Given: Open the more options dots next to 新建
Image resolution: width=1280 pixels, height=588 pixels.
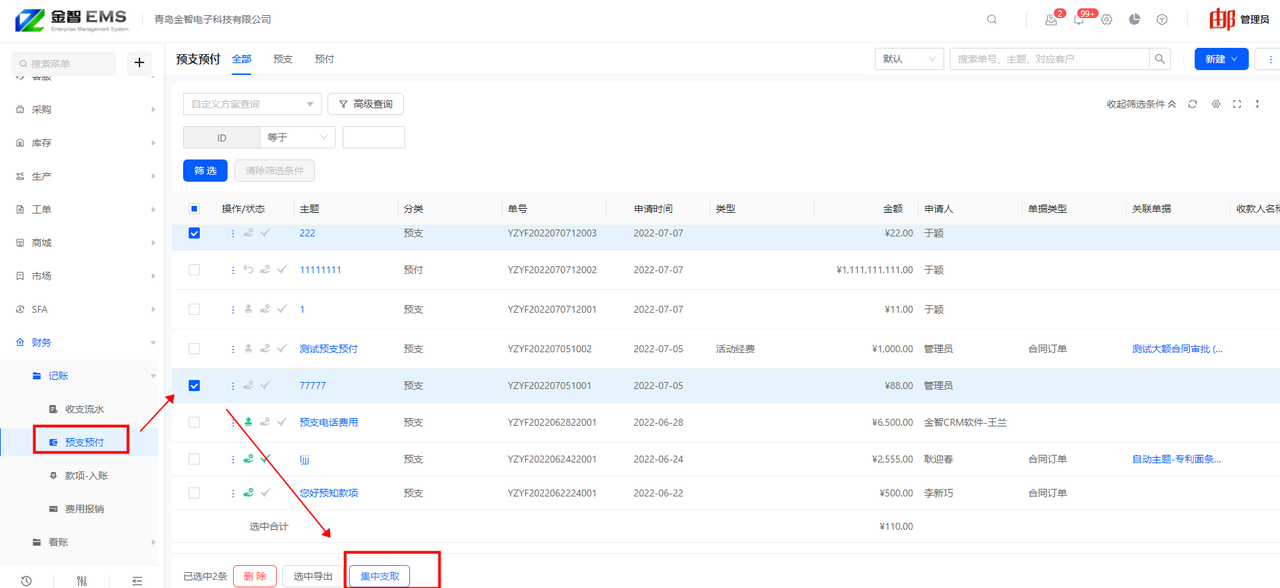Looking at the screenshot, I should pyautogui.click(x=1271, y=59).
